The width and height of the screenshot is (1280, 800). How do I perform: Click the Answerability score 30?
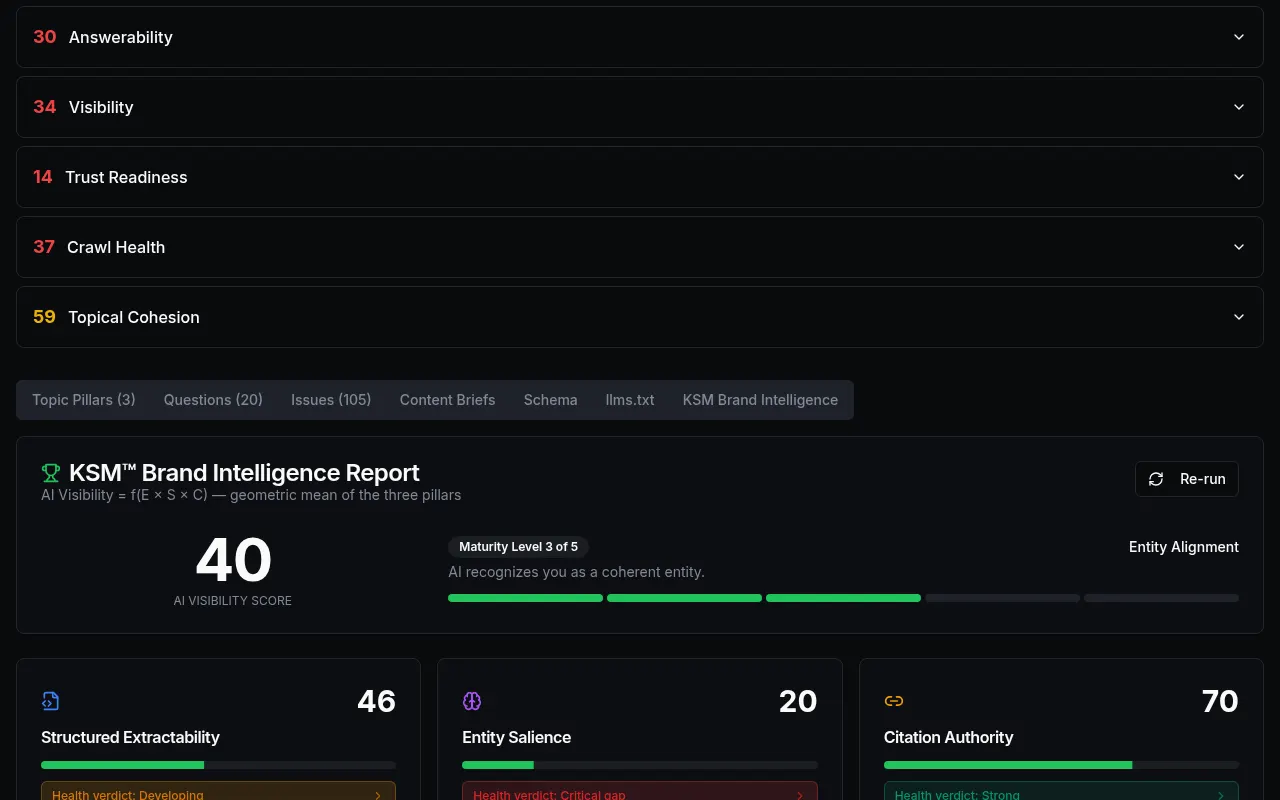(45, 37)
